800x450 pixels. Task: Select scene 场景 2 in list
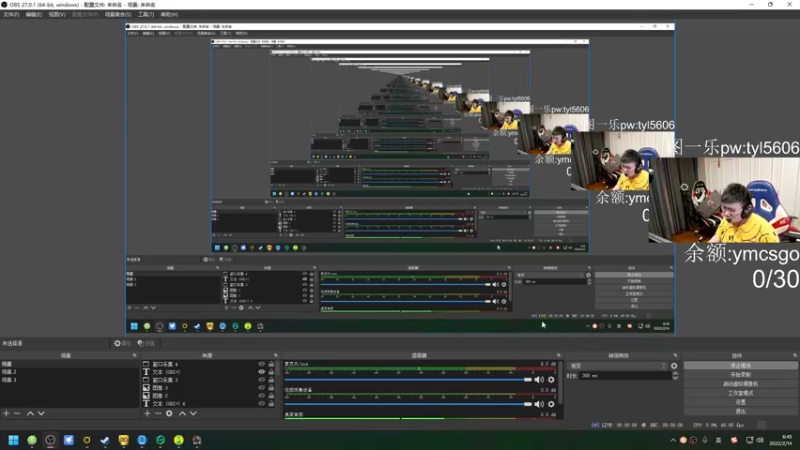[x=69, y=372]
